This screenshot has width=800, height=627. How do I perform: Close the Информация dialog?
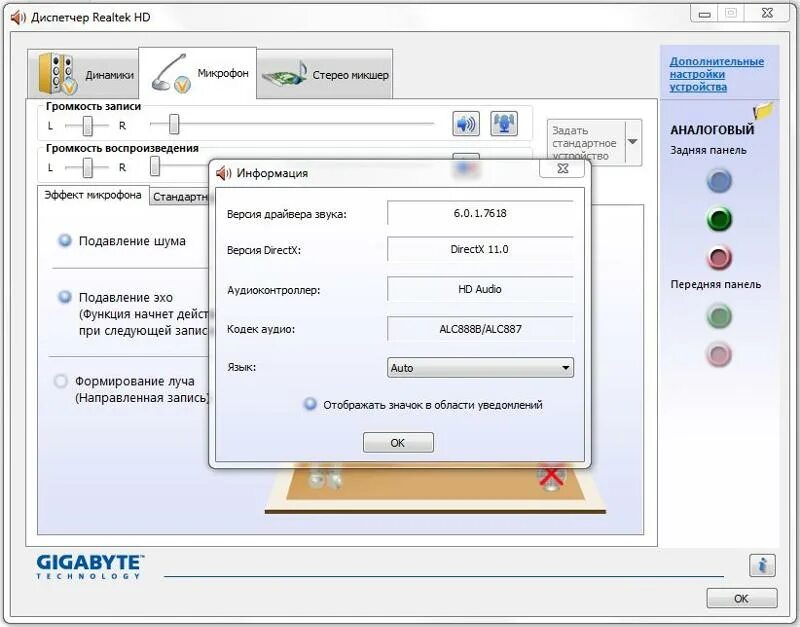562,168
